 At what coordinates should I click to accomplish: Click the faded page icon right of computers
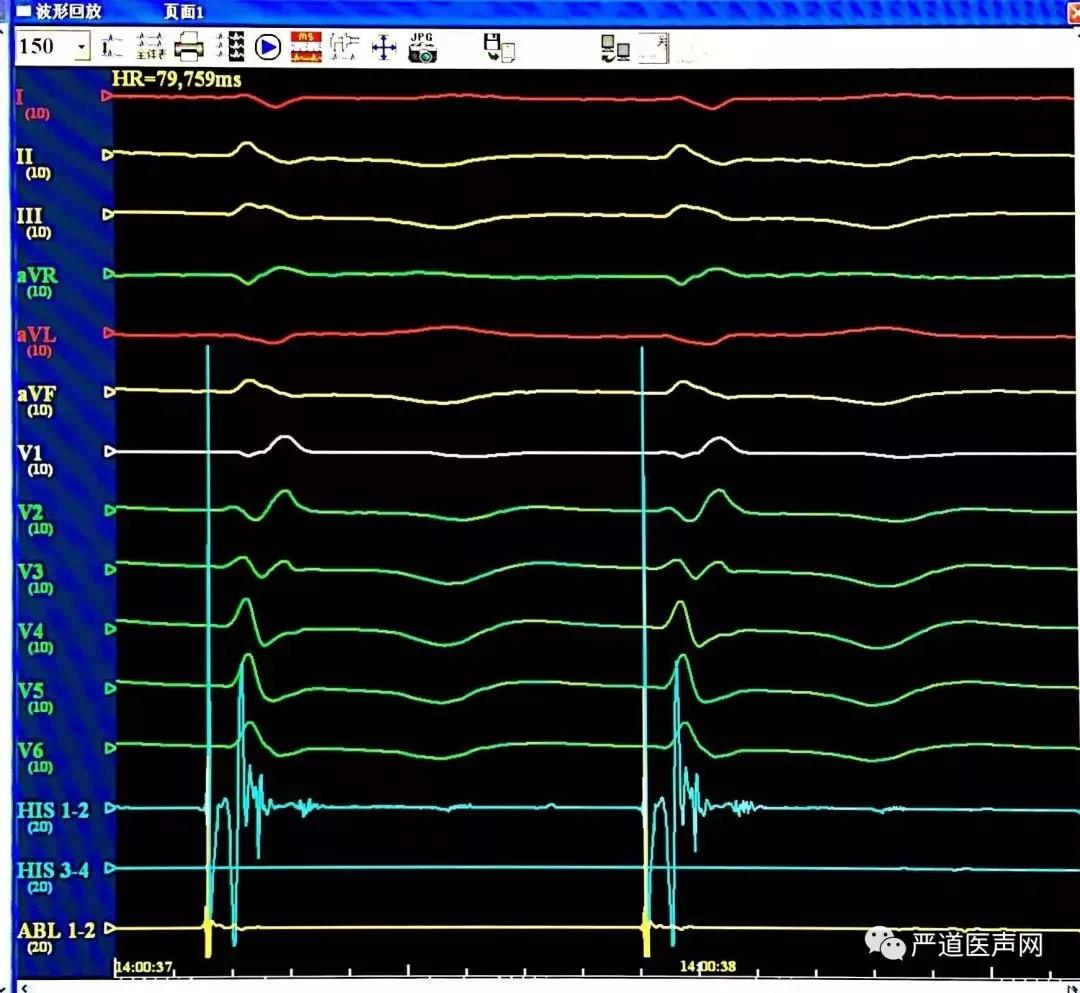(654, 48)
